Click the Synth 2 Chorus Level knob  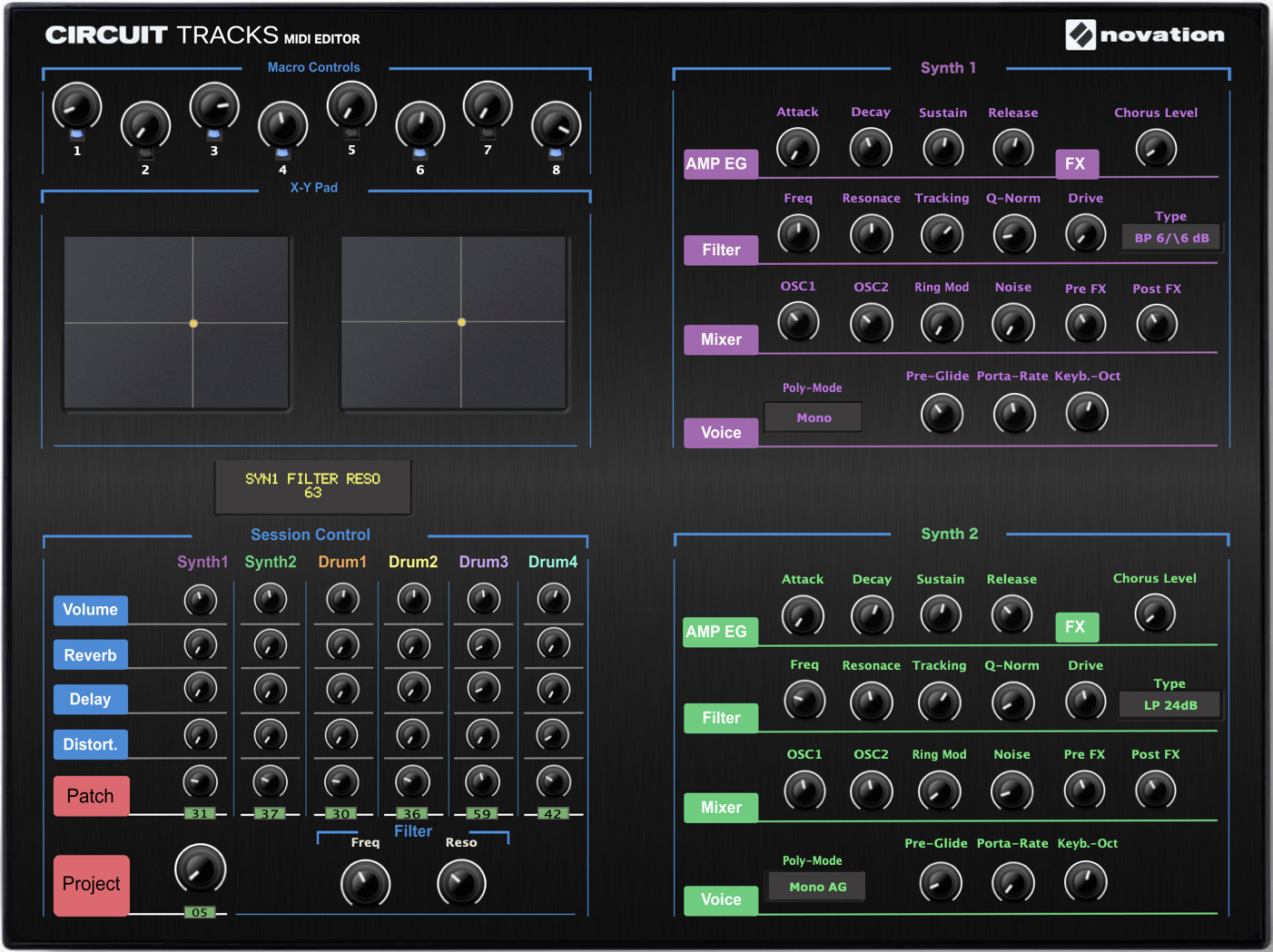[x=1154, y=614]
